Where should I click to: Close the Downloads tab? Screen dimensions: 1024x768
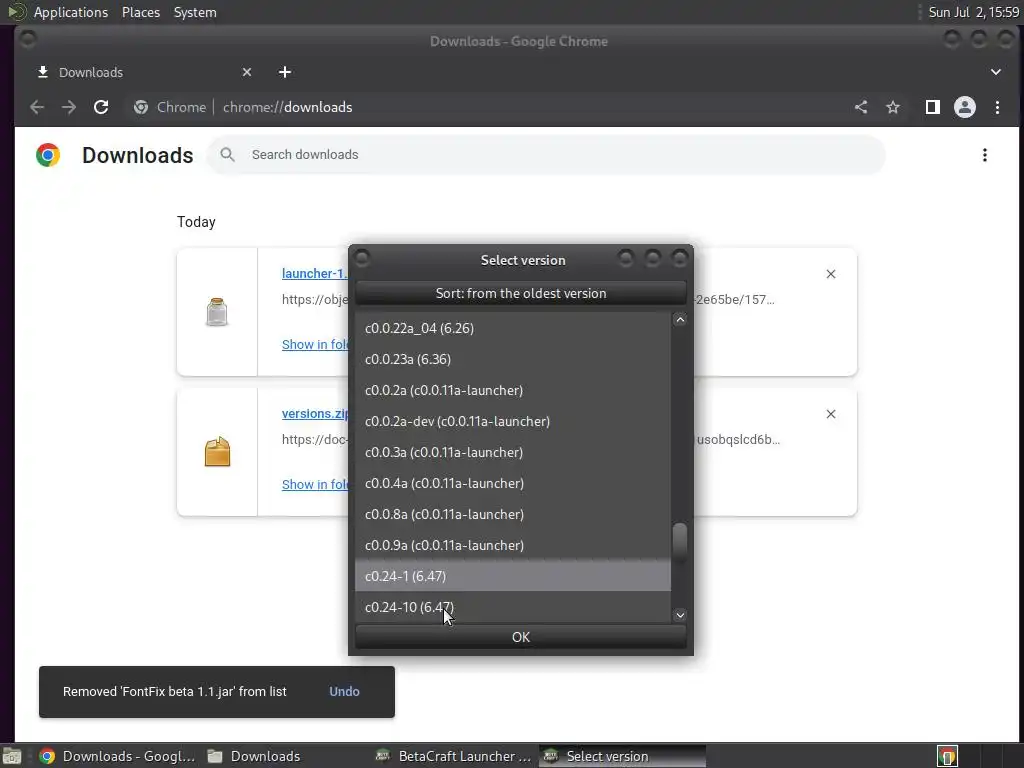click(x=247, y=72)
